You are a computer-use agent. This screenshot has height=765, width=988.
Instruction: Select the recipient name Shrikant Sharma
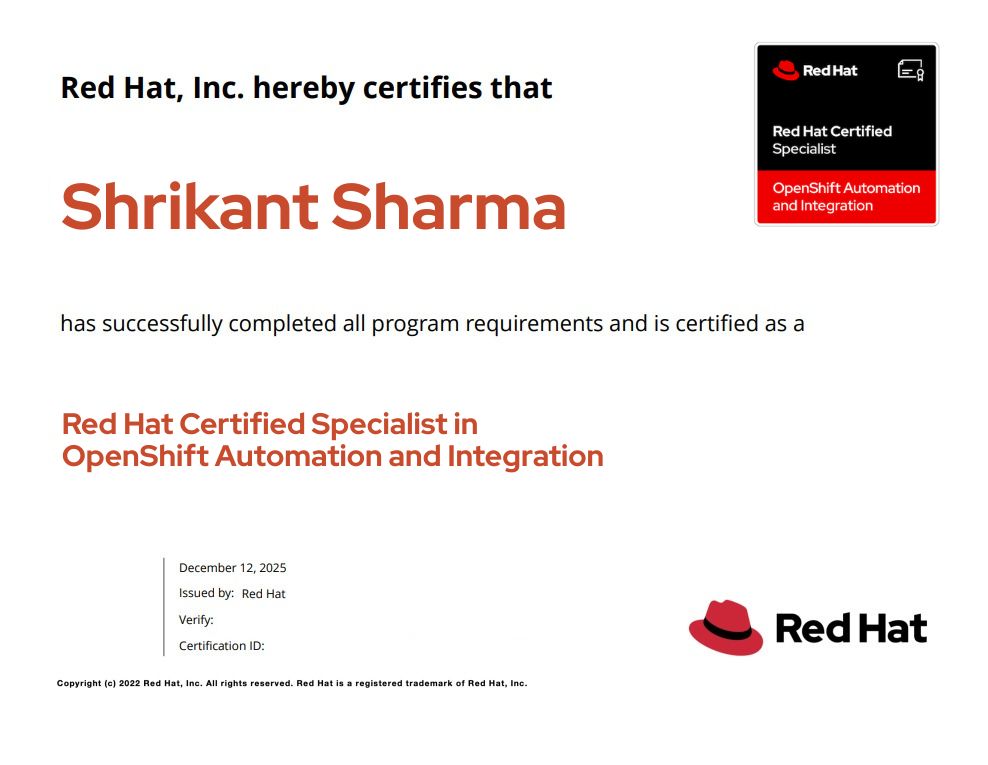313,206
